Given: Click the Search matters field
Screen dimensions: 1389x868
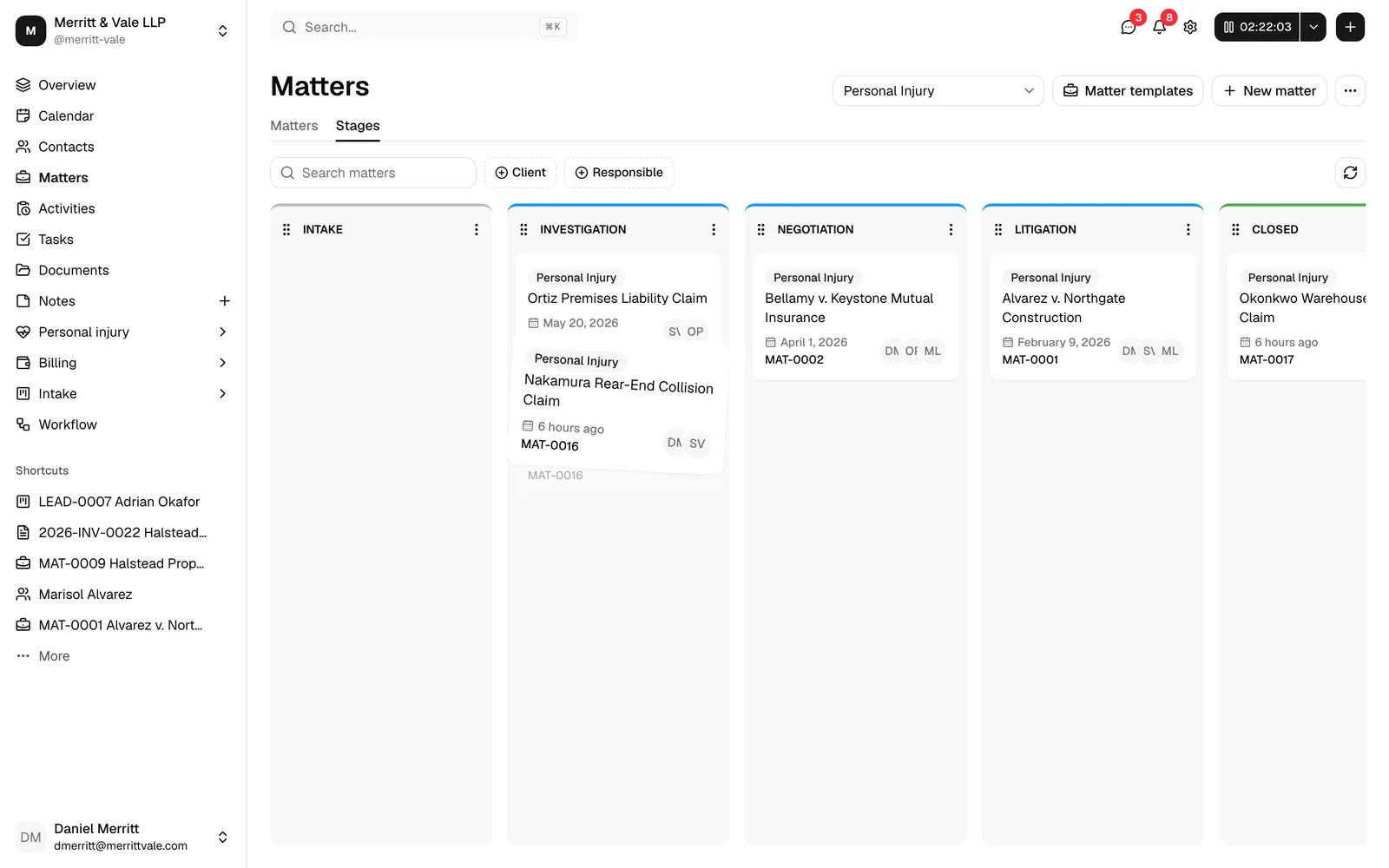Looking at the screenshot, I should (x=373, y=173).
